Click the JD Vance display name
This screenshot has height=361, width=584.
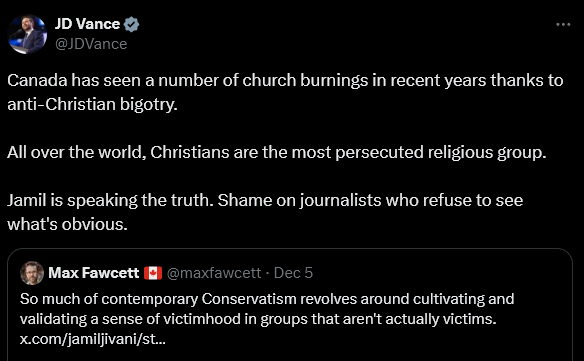point(88,24)
